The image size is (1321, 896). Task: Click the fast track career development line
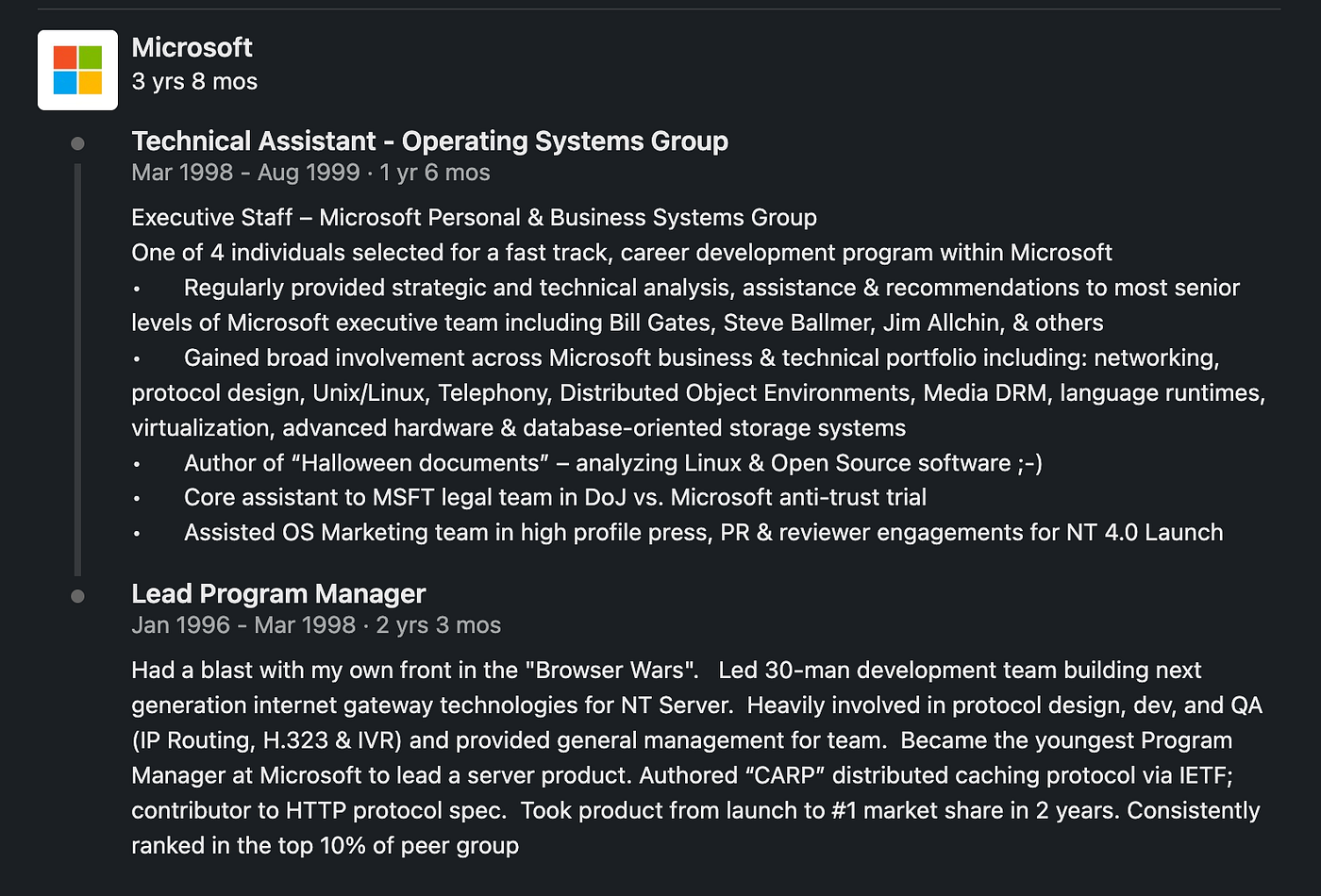click(622, 253)
